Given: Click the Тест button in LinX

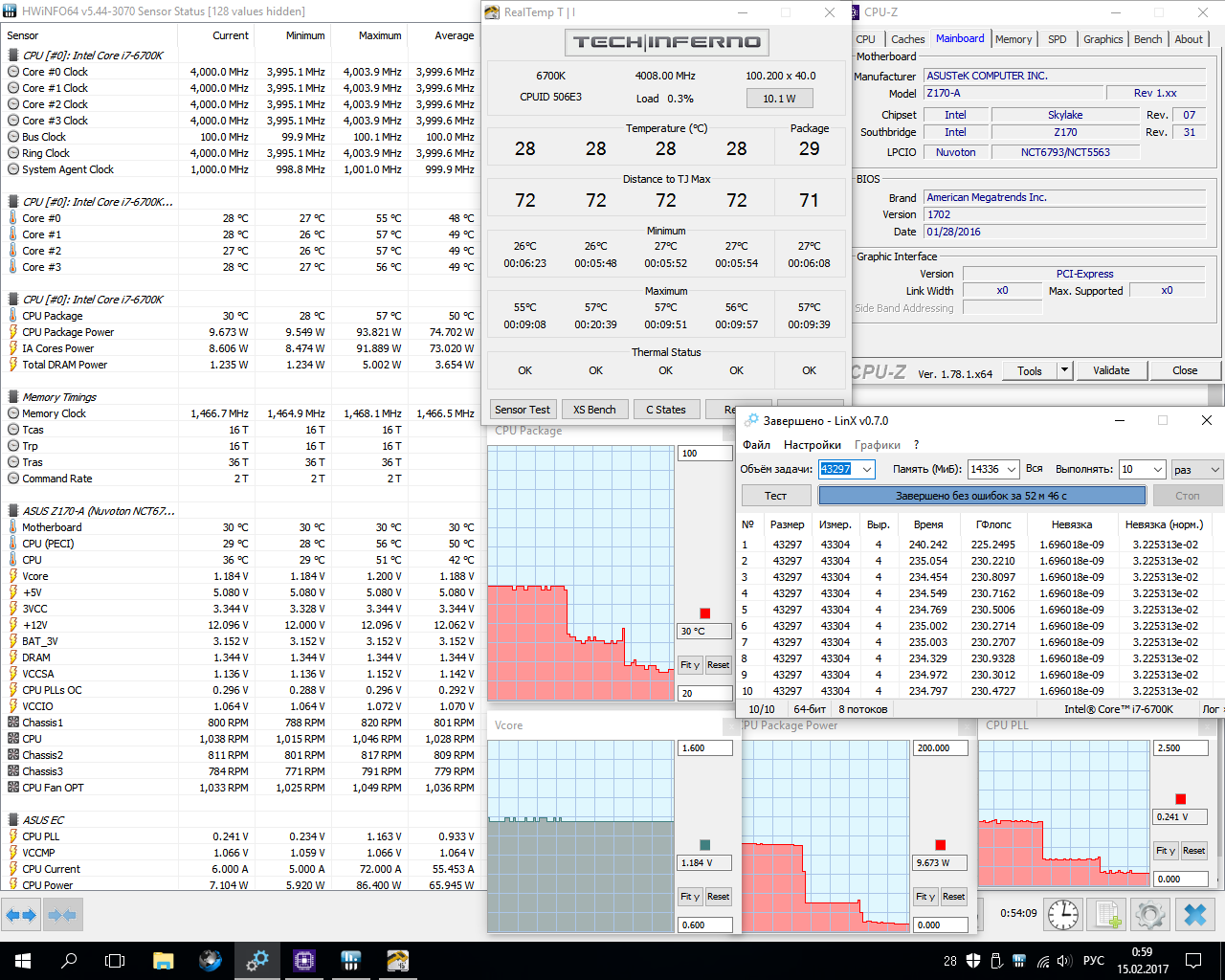Looking at the screenshot, I should pyautogui.click(x=776, y=496).
